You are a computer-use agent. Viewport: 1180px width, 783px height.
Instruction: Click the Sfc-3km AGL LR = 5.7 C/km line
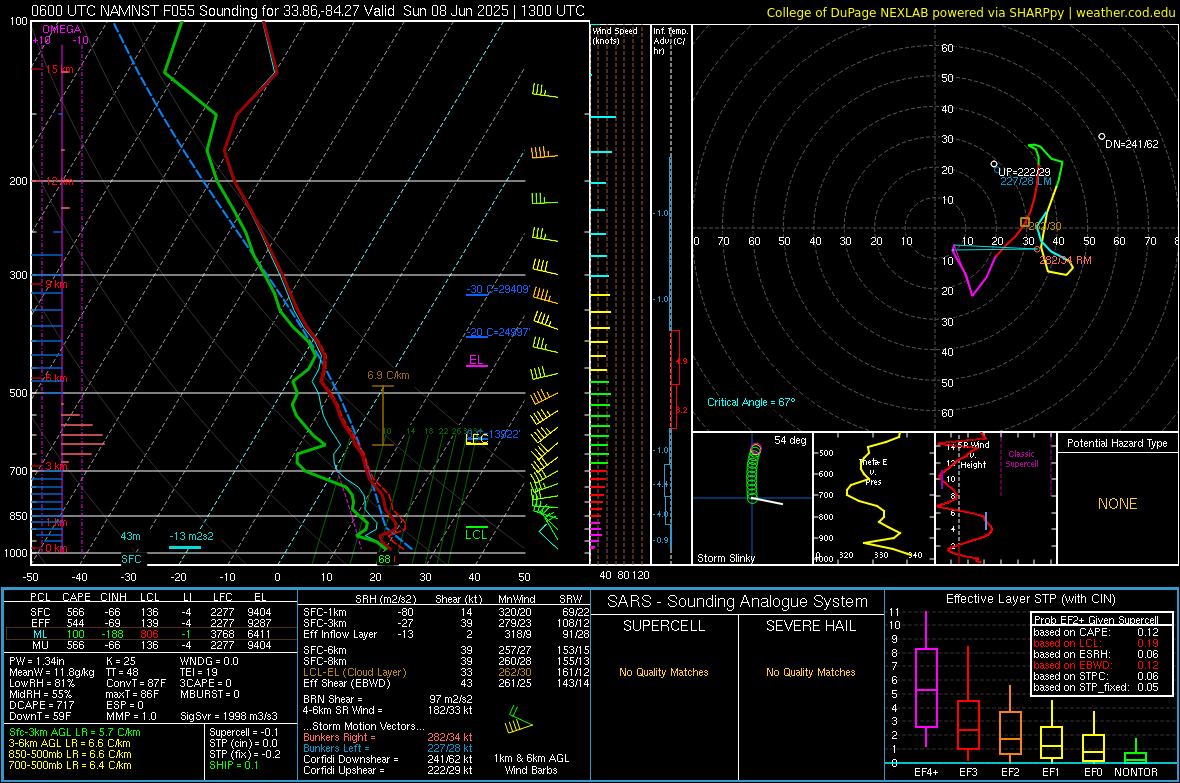point(75,732)
